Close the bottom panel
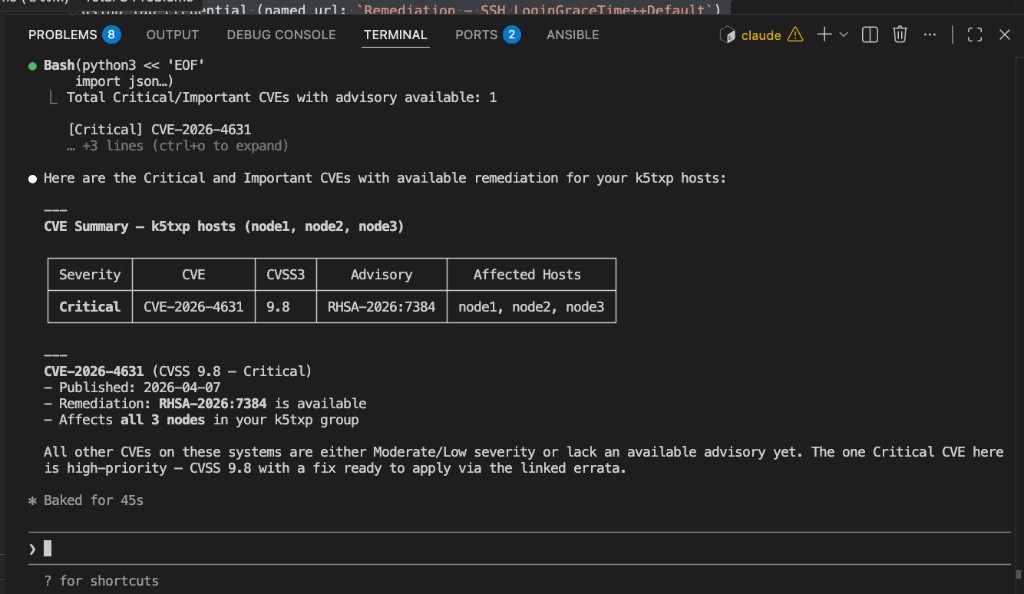Image resolution: width=1024 pixels, height=594 pixels. [x=1004, y=35]
